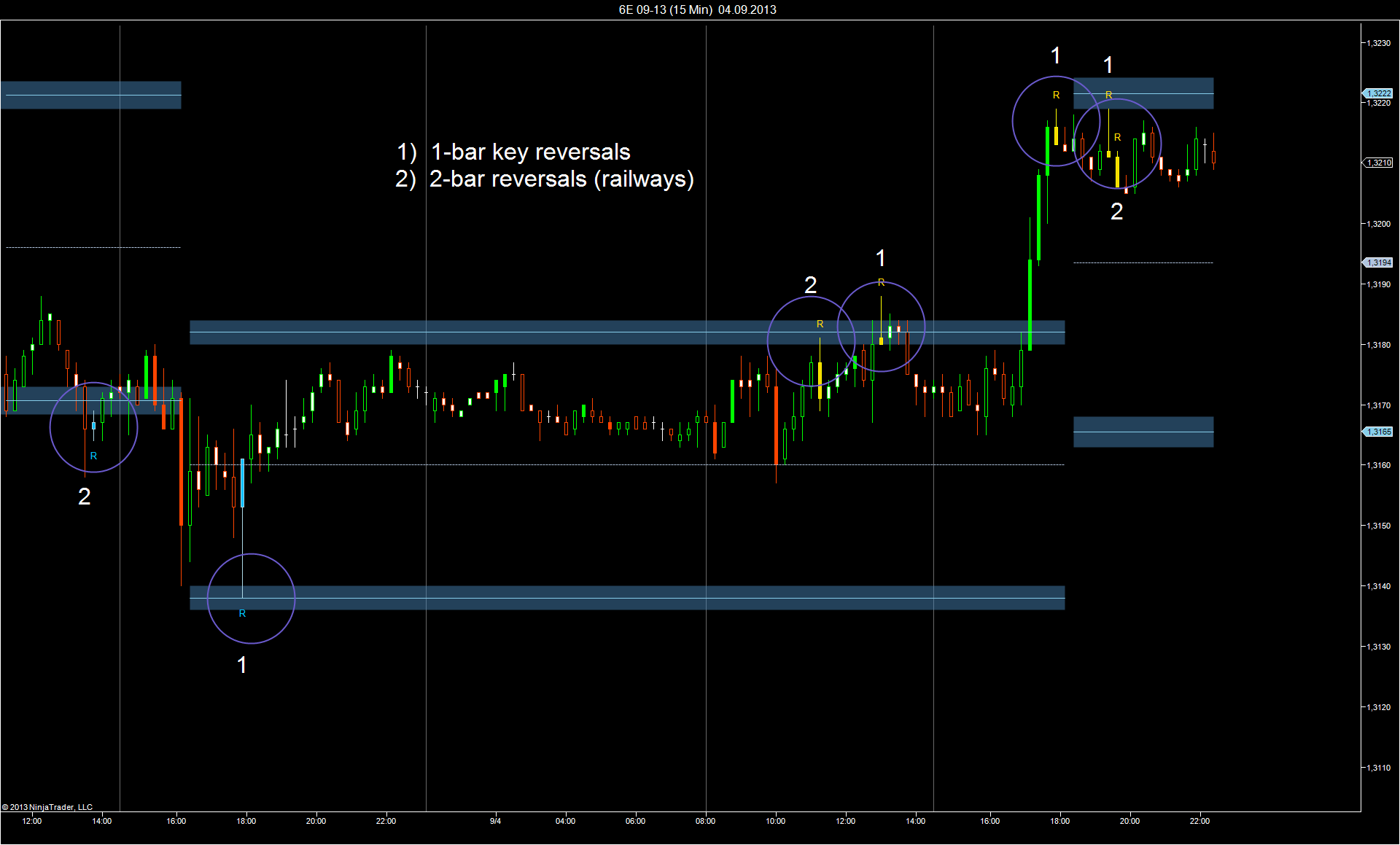Click the 1,3194 price marker on the axis
This screenshot has width=1400, height=845.
1378,262
